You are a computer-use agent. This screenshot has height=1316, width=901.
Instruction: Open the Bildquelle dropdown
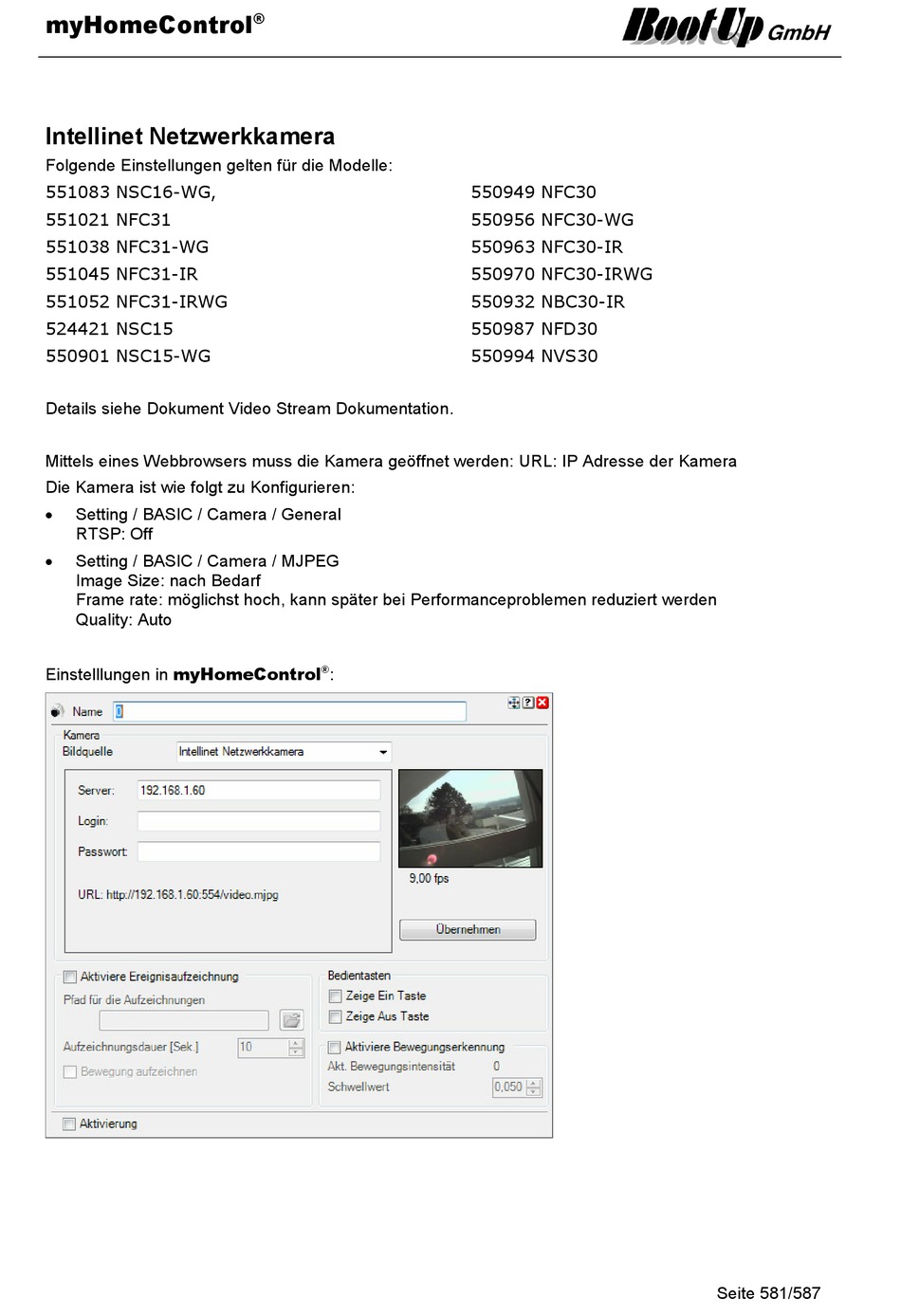click(x=284, y=752)
